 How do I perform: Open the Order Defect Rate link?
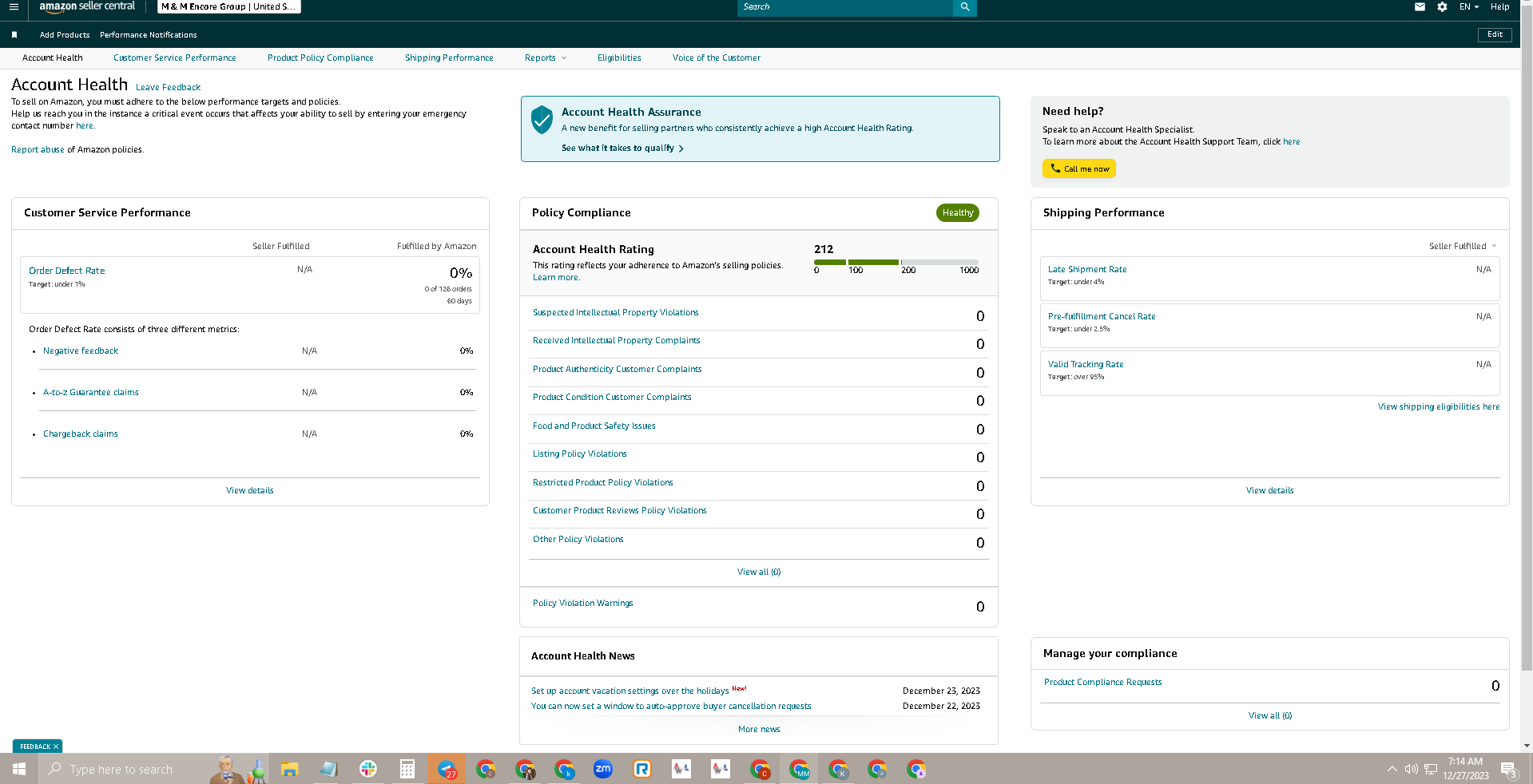(x=66, y=271)
